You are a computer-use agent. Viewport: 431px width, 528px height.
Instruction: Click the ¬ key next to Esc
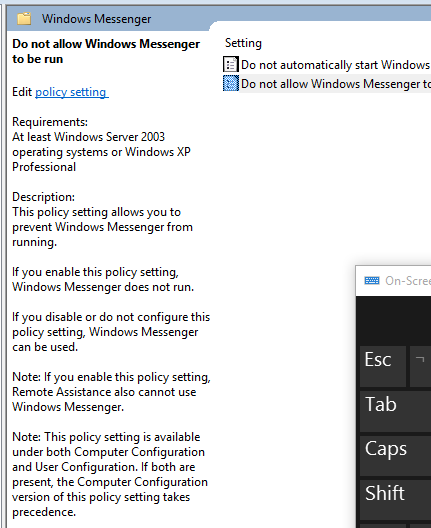[420, 367]
